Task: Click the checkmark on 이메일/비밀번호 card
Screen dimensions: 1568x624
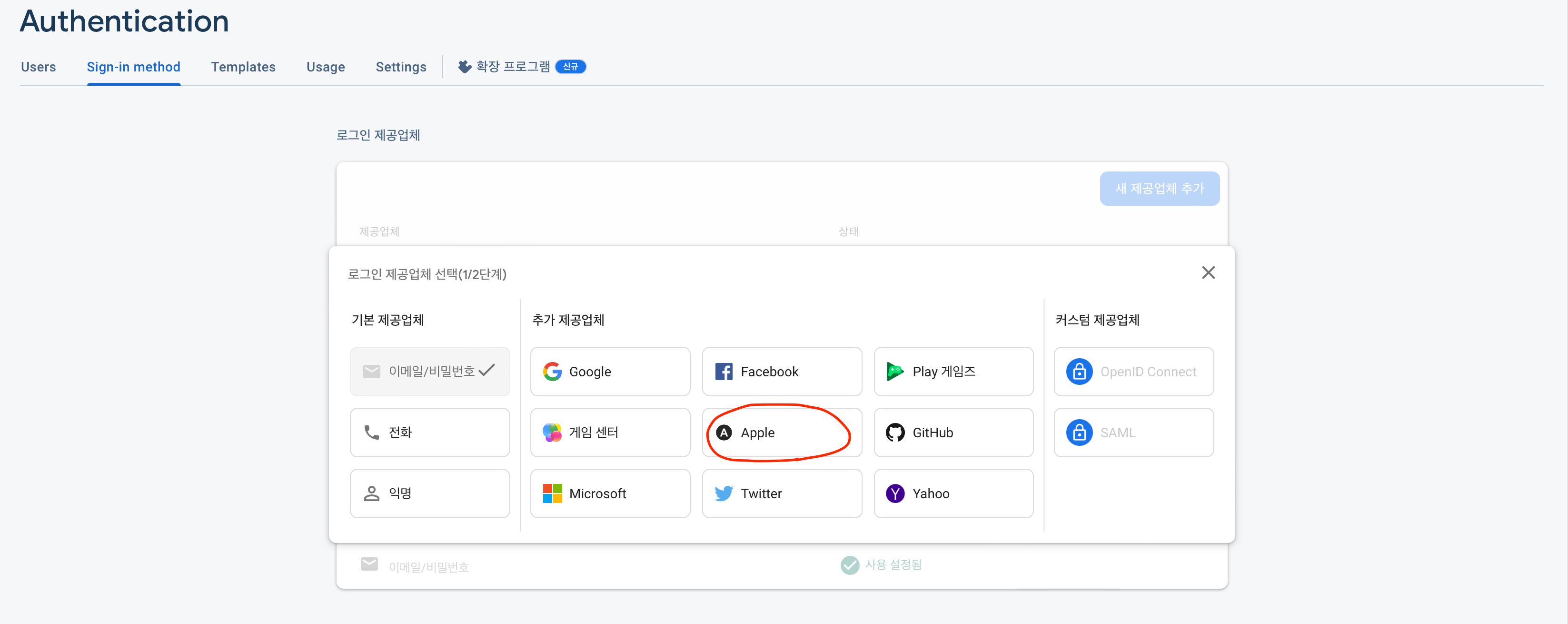Action: (487, 371)
